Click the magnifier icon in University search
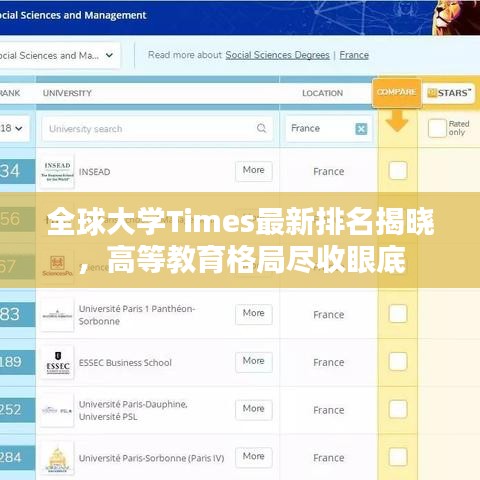Viewport: 480px width, 480px height. point(261,128)
